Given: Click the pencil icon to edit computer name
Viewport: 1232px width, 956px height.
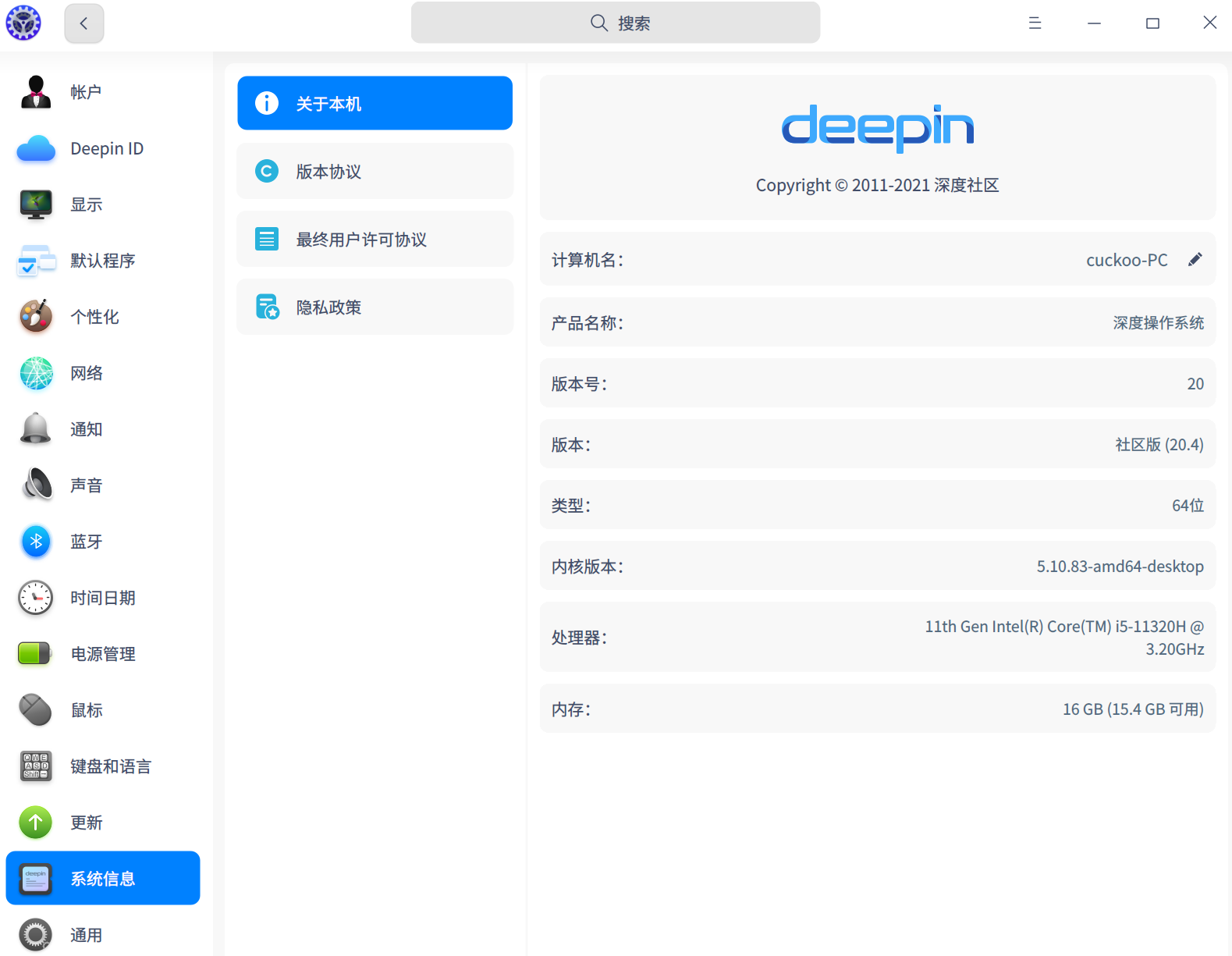Looking at the screenshot, I should [x=1195, y=260].
